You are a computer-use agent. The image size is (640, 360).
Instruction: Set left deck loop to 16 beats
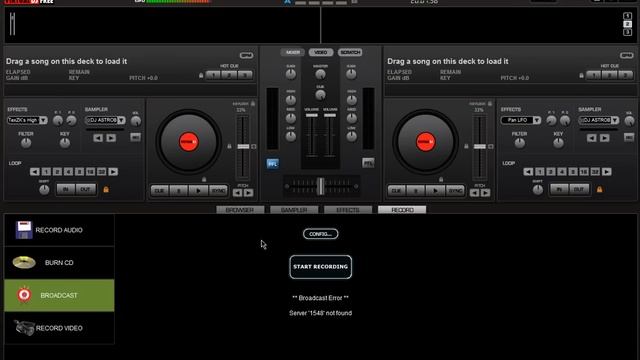pyautogui.click(x=91, y=172)
